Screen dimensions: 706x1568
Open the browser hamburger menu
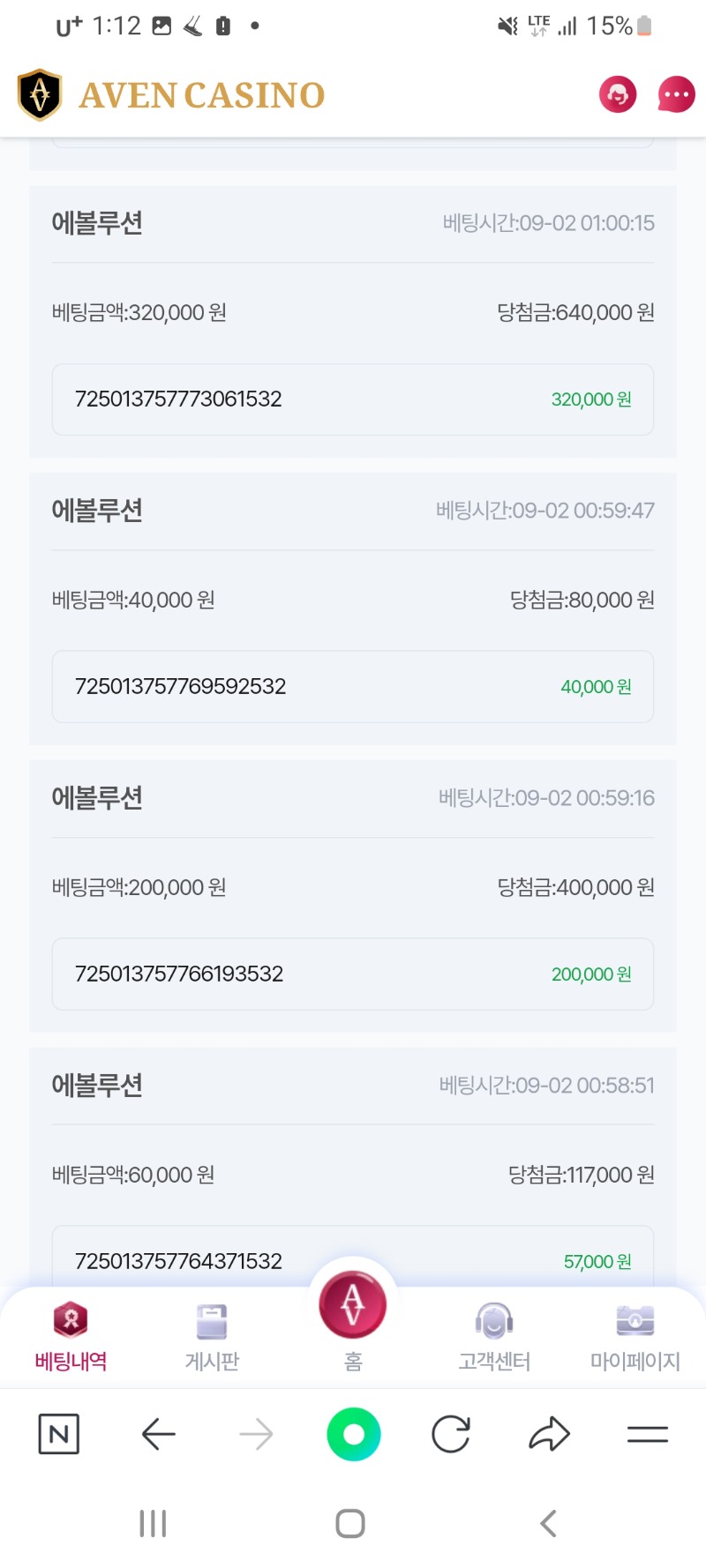648,1434
